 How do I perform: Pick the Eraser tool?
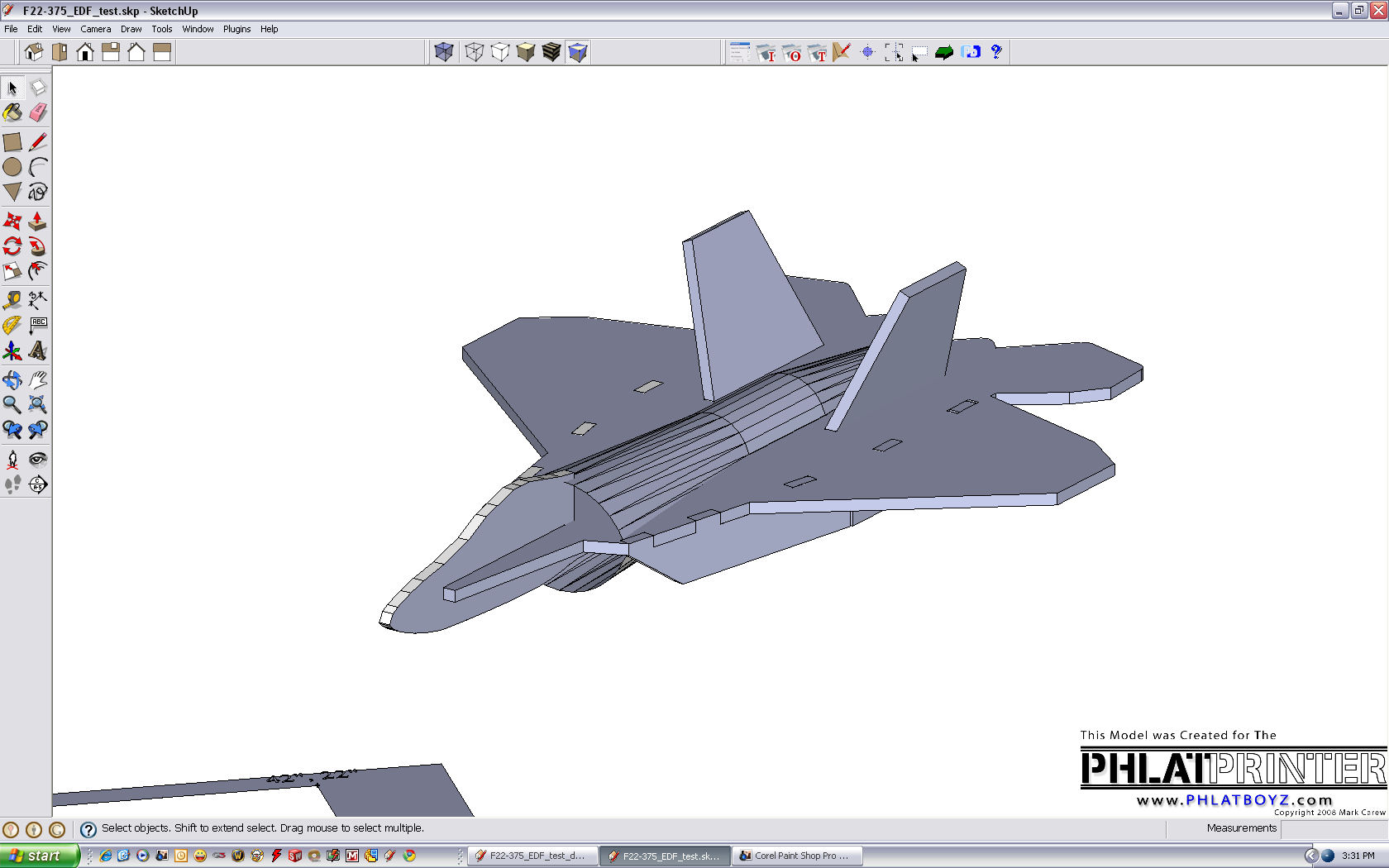[38, 112]
